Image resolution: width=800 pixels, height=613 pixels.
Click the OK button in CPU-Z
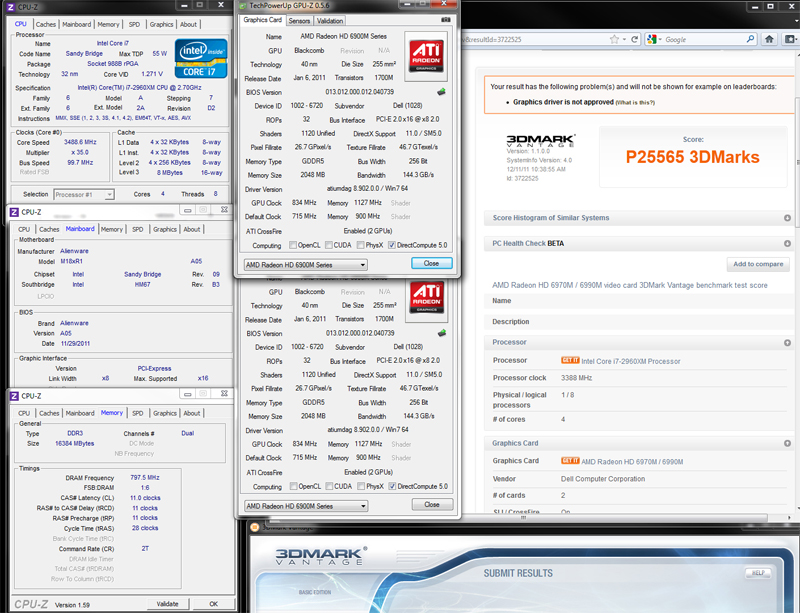pyautogui.click(x=213, y=604)
